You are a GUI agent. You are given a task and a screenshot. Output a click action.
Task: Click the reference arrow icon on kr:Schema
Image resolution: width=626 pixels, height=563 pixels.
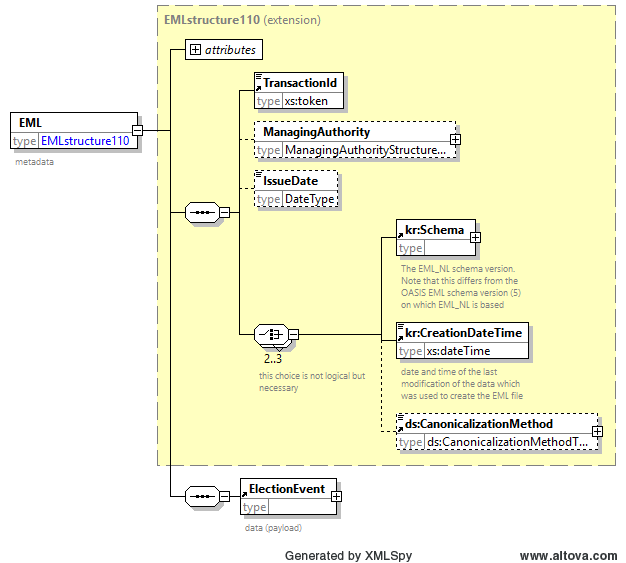[400, 235]
